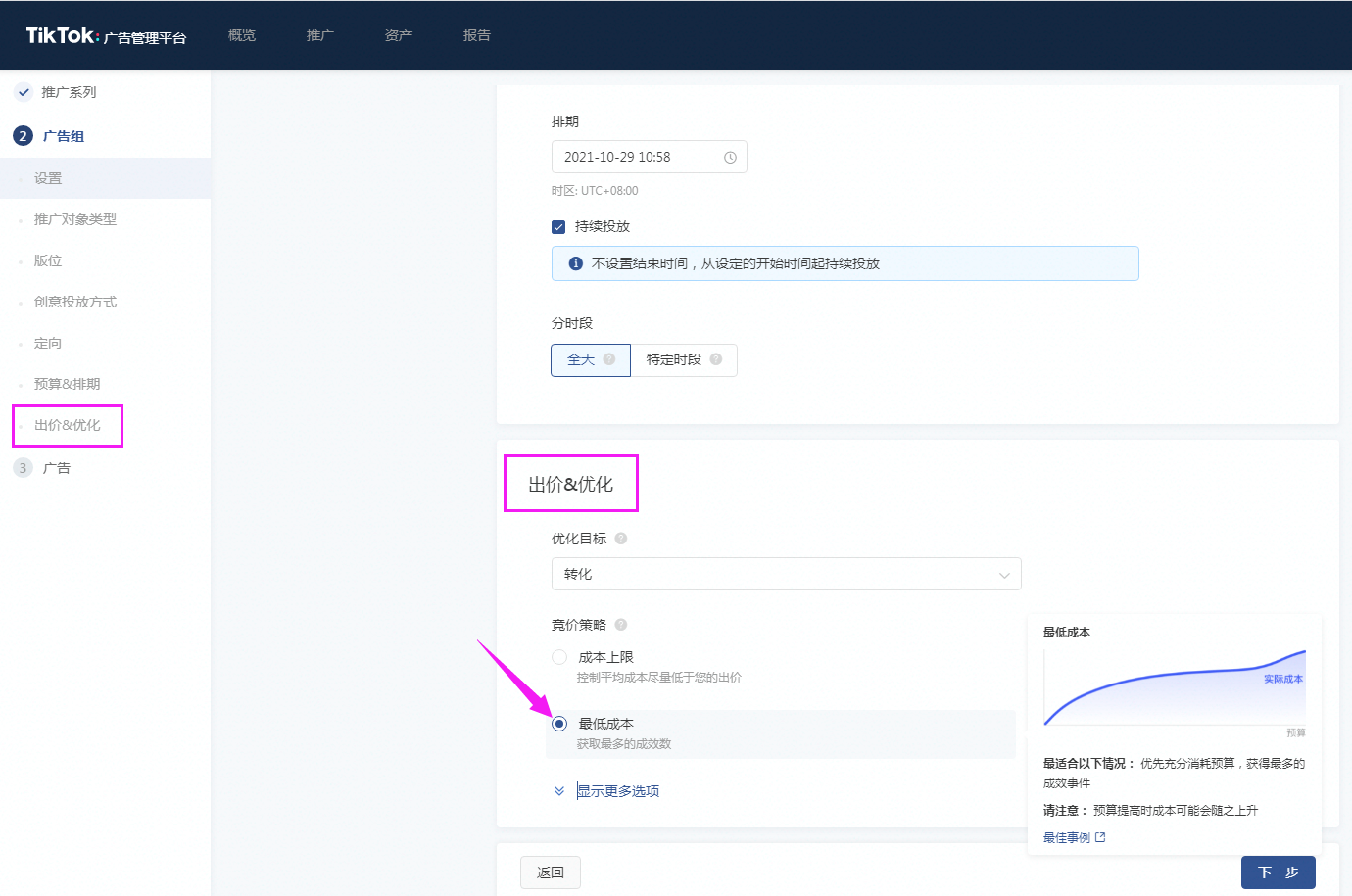This screenshot has width=1352, height=896.
Task: Uncheck the 持续投放 checkbox
Action: point(558,227)
